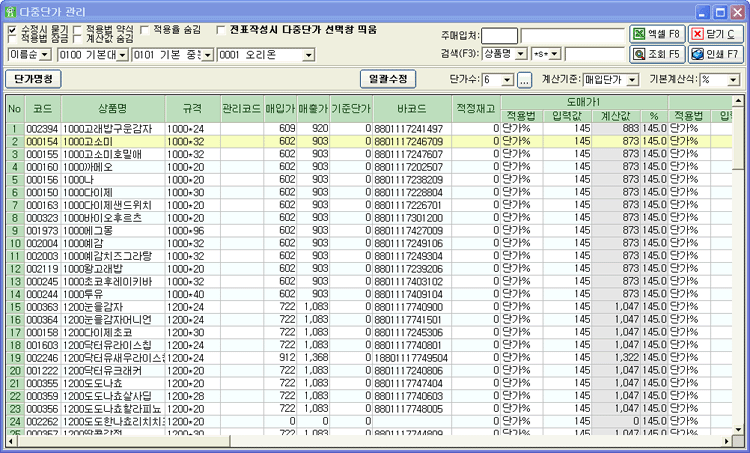Click barcode 8801117427009
Image resolution: width=750 pixels, height=453 pixels.
point(412,231)
